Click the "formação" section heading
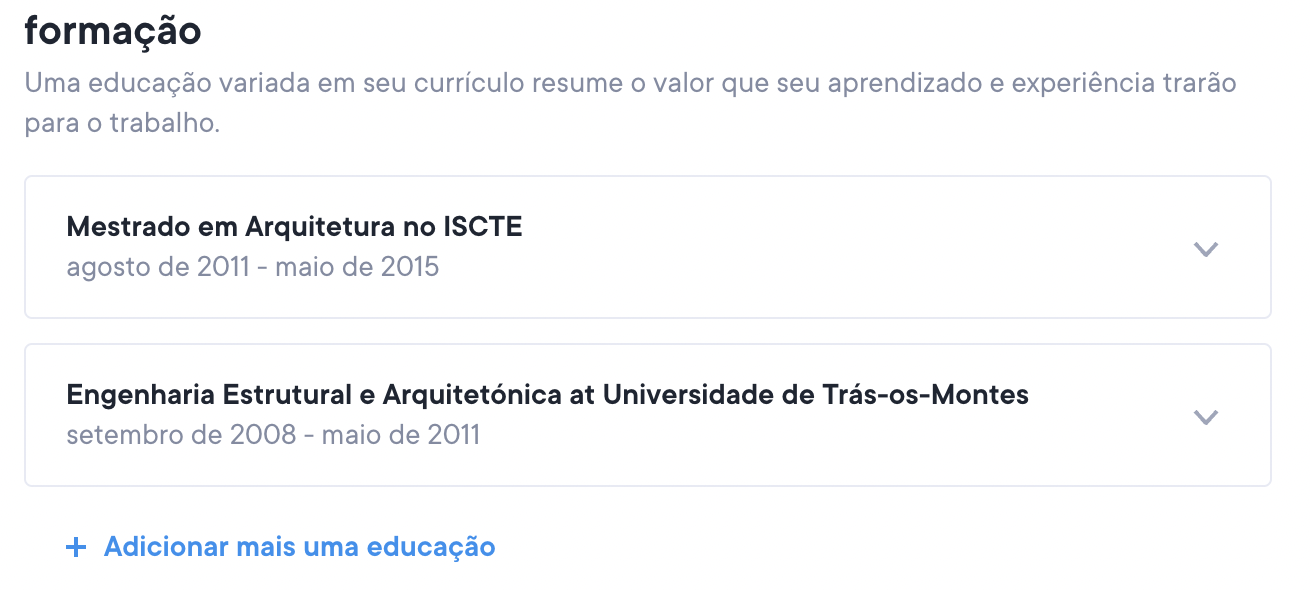Screen dimensions: 1310x590 113,31
